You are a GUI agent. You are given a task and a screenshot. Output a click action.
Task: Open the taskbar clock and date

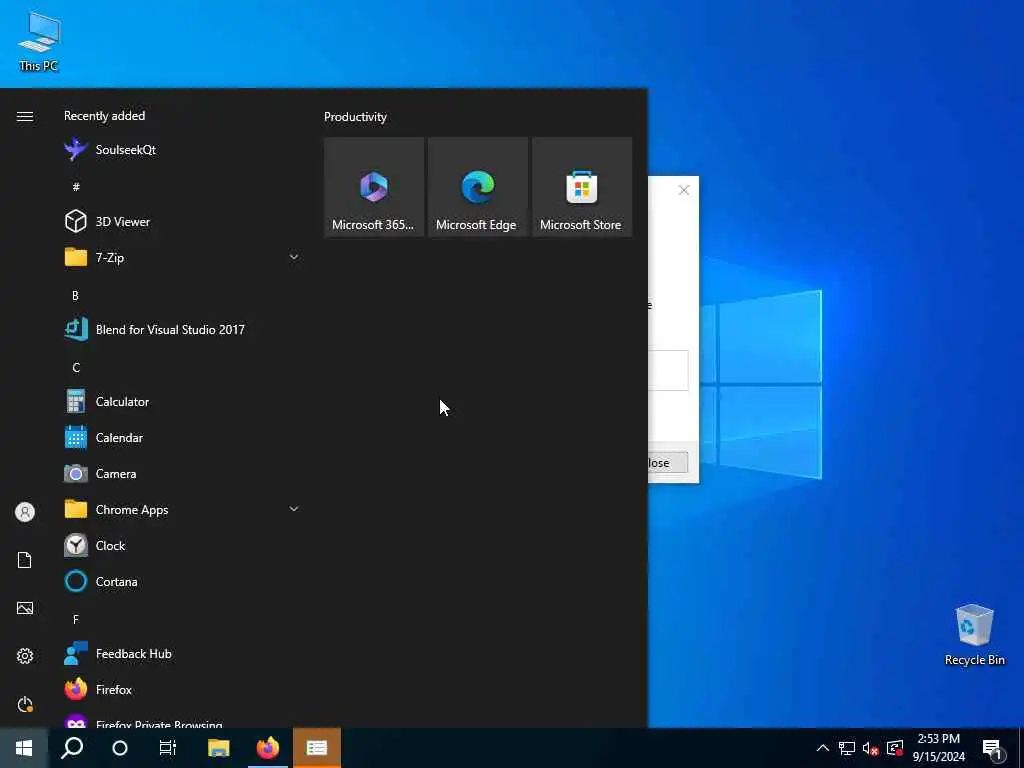938,748
